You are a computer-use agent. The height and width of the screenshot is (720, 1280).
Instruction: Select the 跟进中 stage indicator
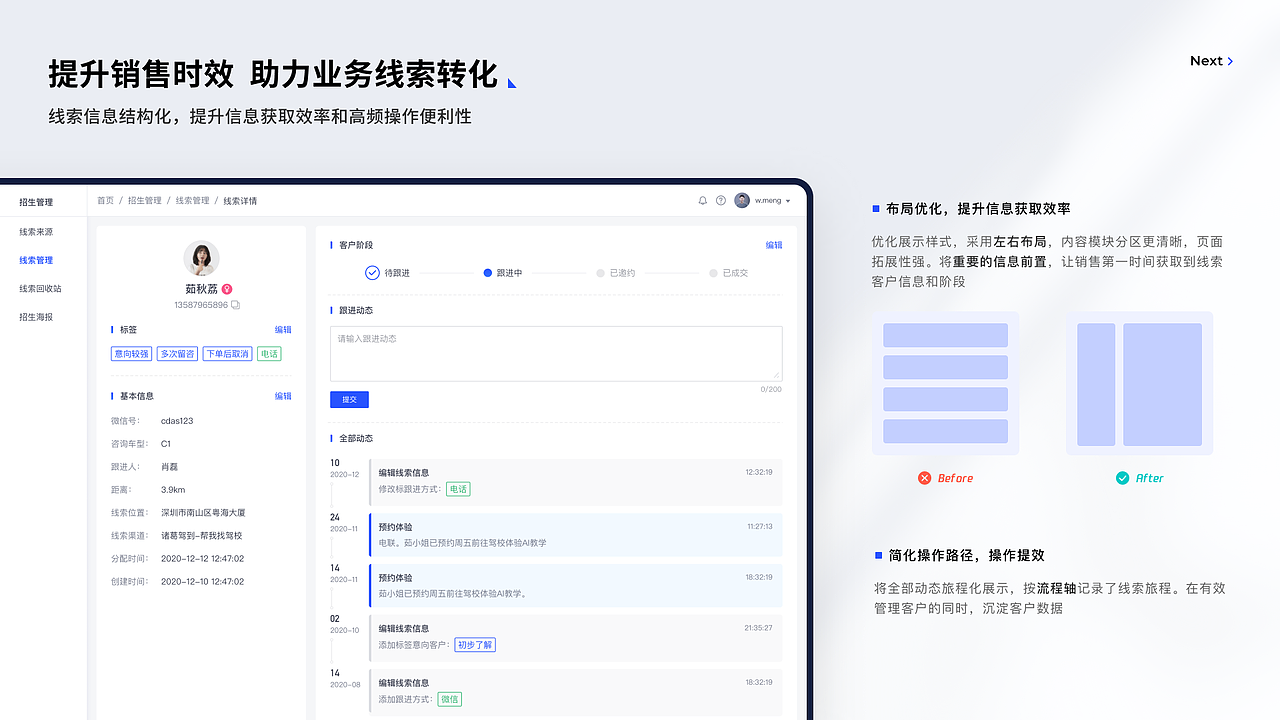[486, 271]
